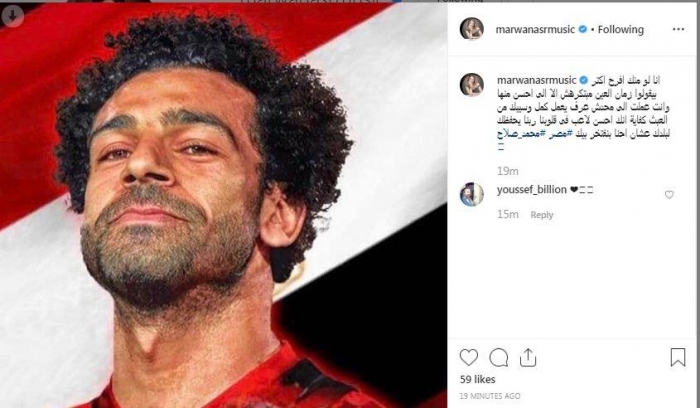This screenshot has height=408, width=700.
Task: Open three-dot more options menu
Action: 678,29
